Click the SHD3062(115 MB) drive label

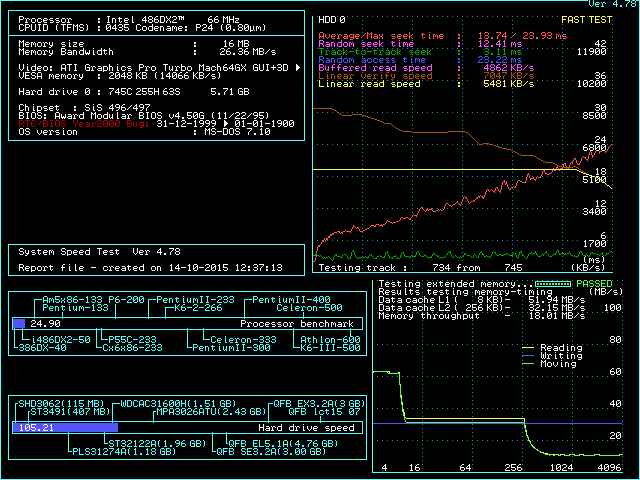pos(62,404)
